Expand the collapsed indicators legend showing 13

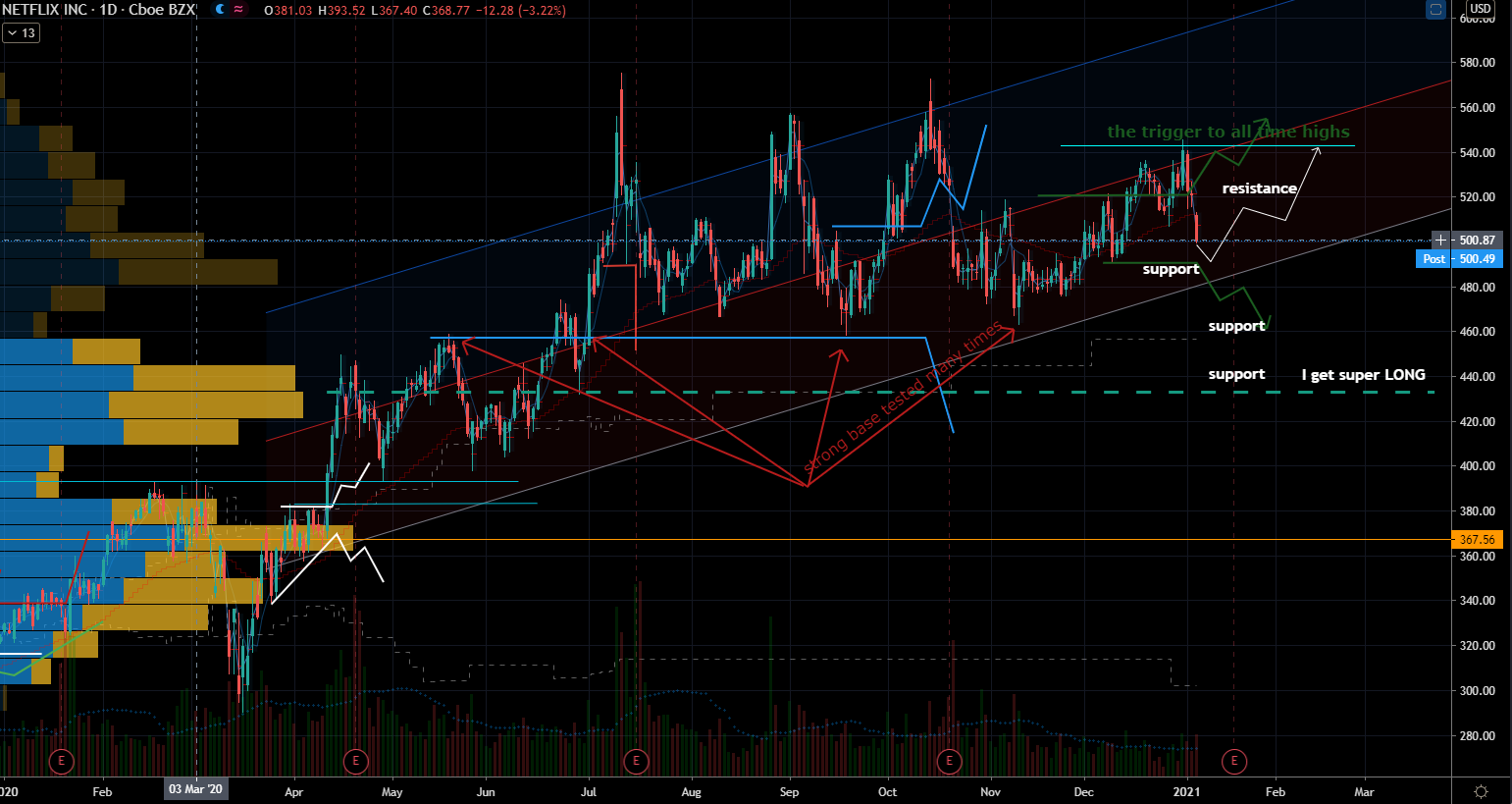coord(20,33)
